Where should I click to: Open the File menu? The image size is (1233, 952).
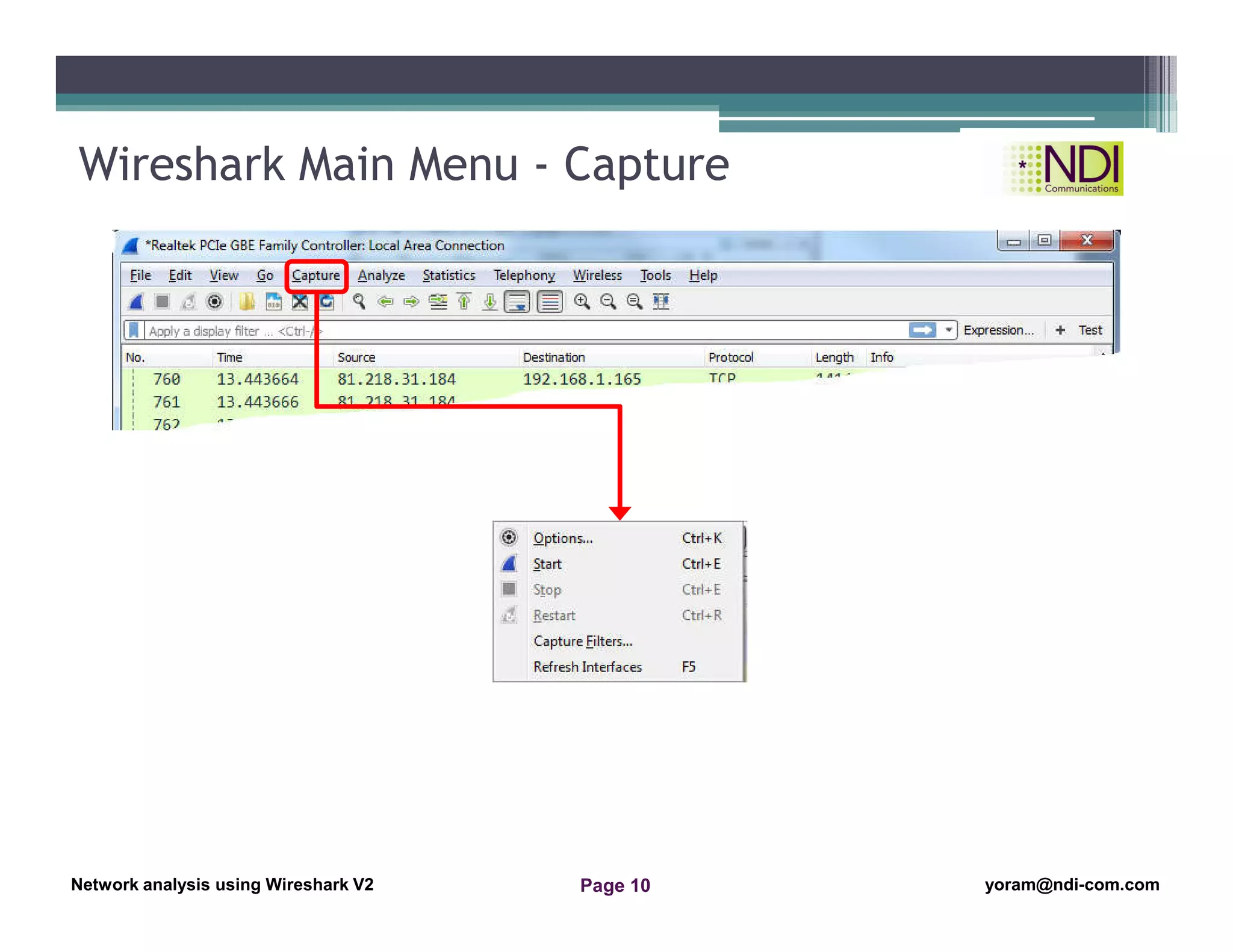tap(140, 276)
